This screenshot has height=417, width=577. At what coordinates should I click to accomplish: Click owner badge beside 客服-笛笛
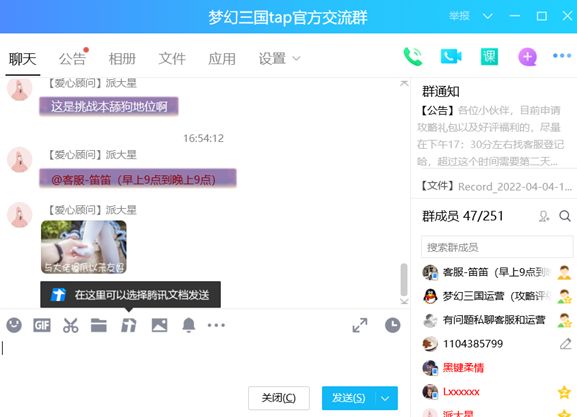coord(564,272)
